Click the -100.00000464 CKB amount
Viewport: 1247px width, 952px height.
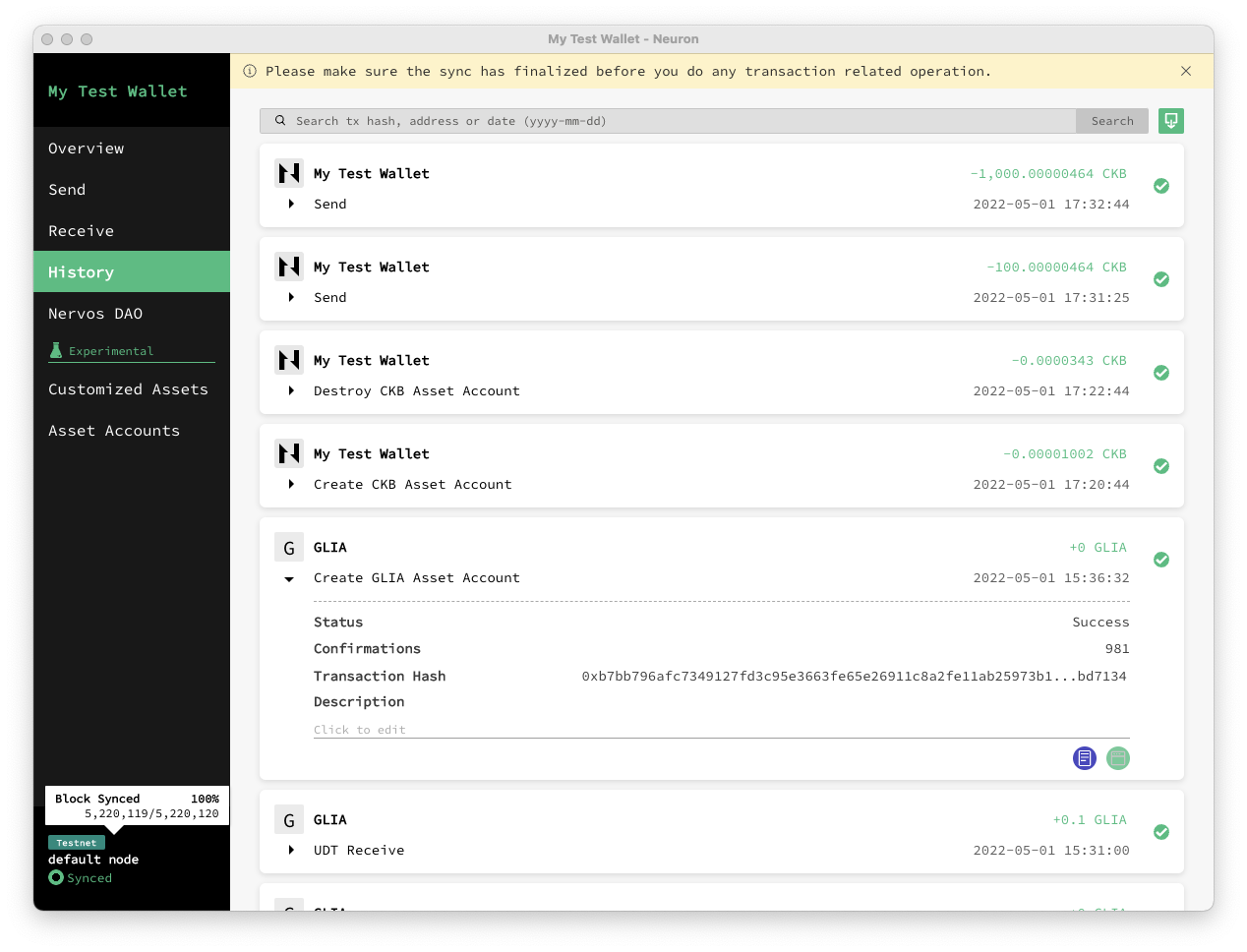pos(1056,267)
